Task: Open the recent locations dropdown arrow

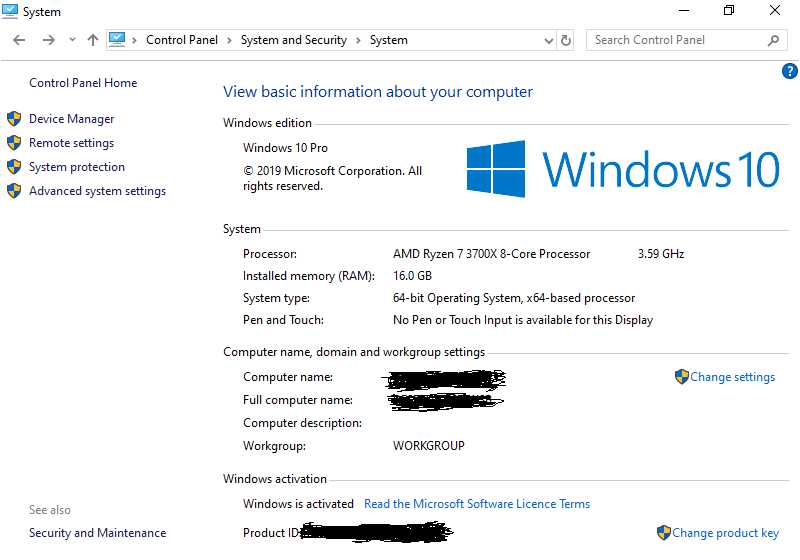Action: coord(72,40)
